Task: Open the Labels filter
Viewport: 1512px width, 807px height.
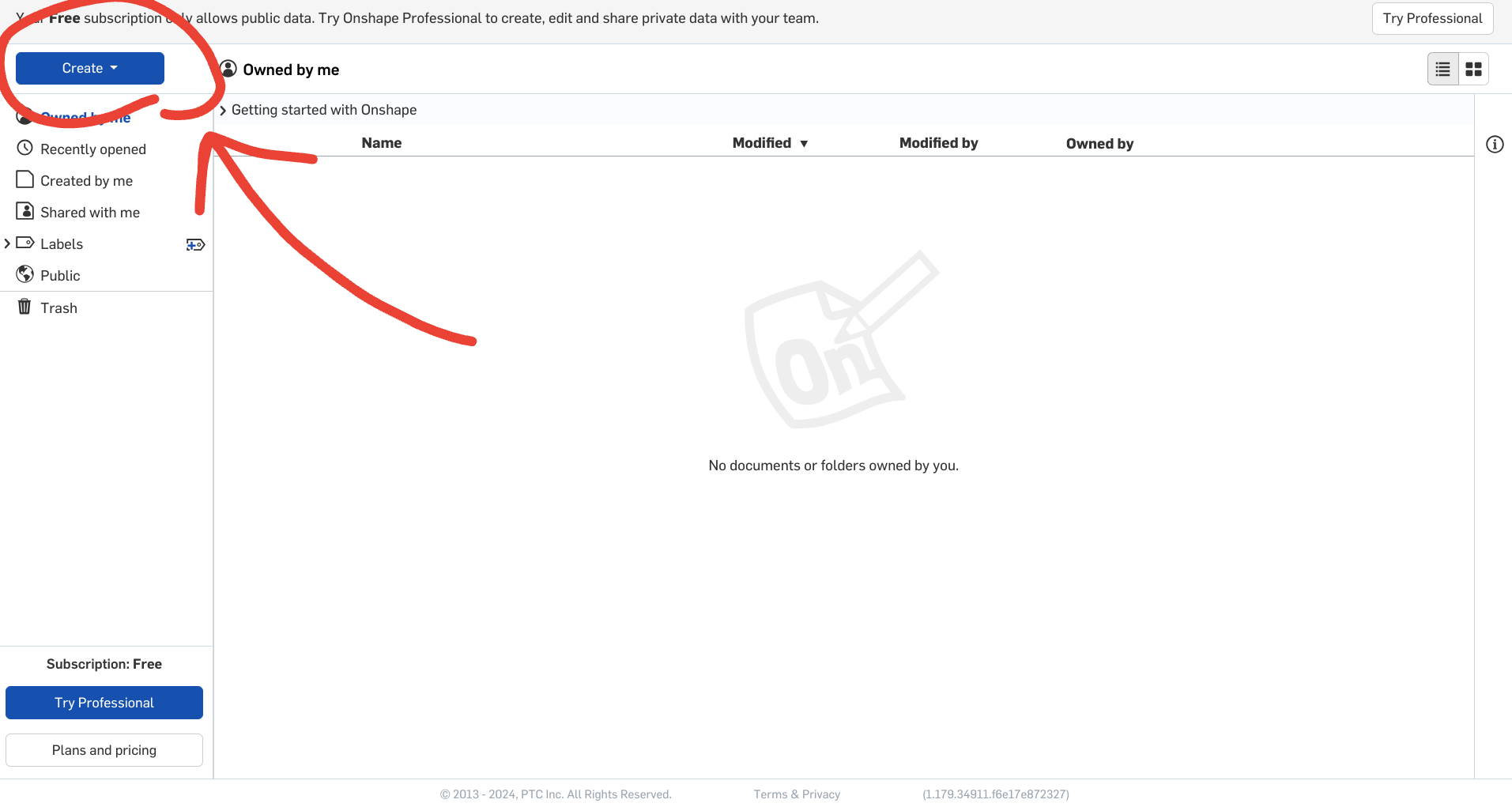Action: [x=62, y=244]
